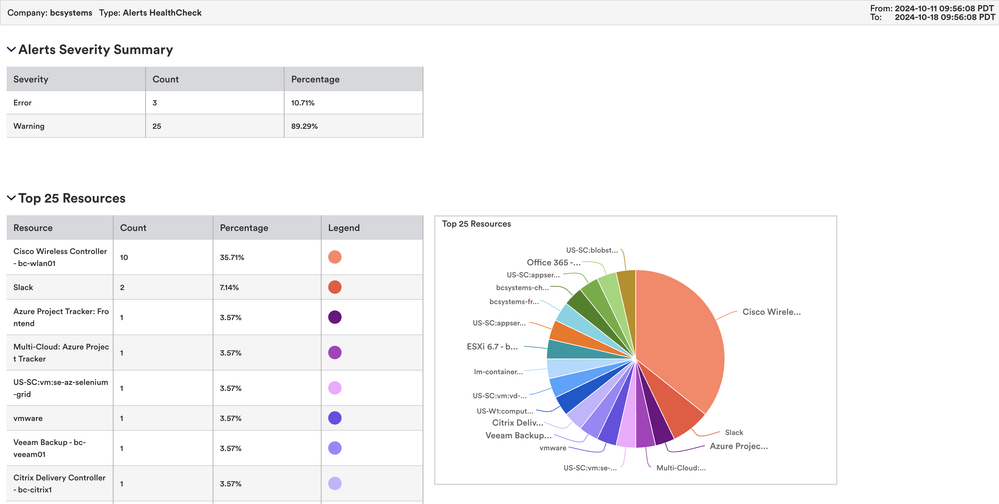Screen dimensions: 999x504
Task: Click the Cisco Wireless Controller - bc-wlan01 resource
Action: (61, 257)
